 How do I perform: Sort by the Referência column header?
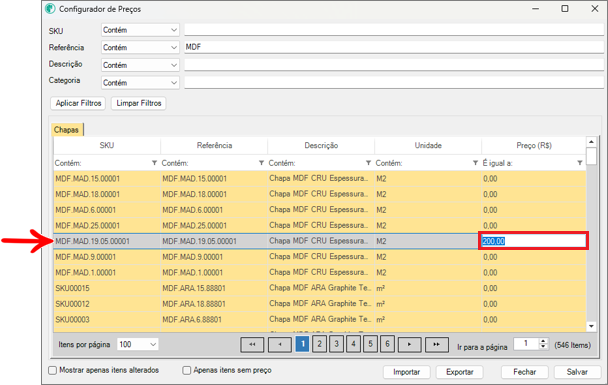214,145
